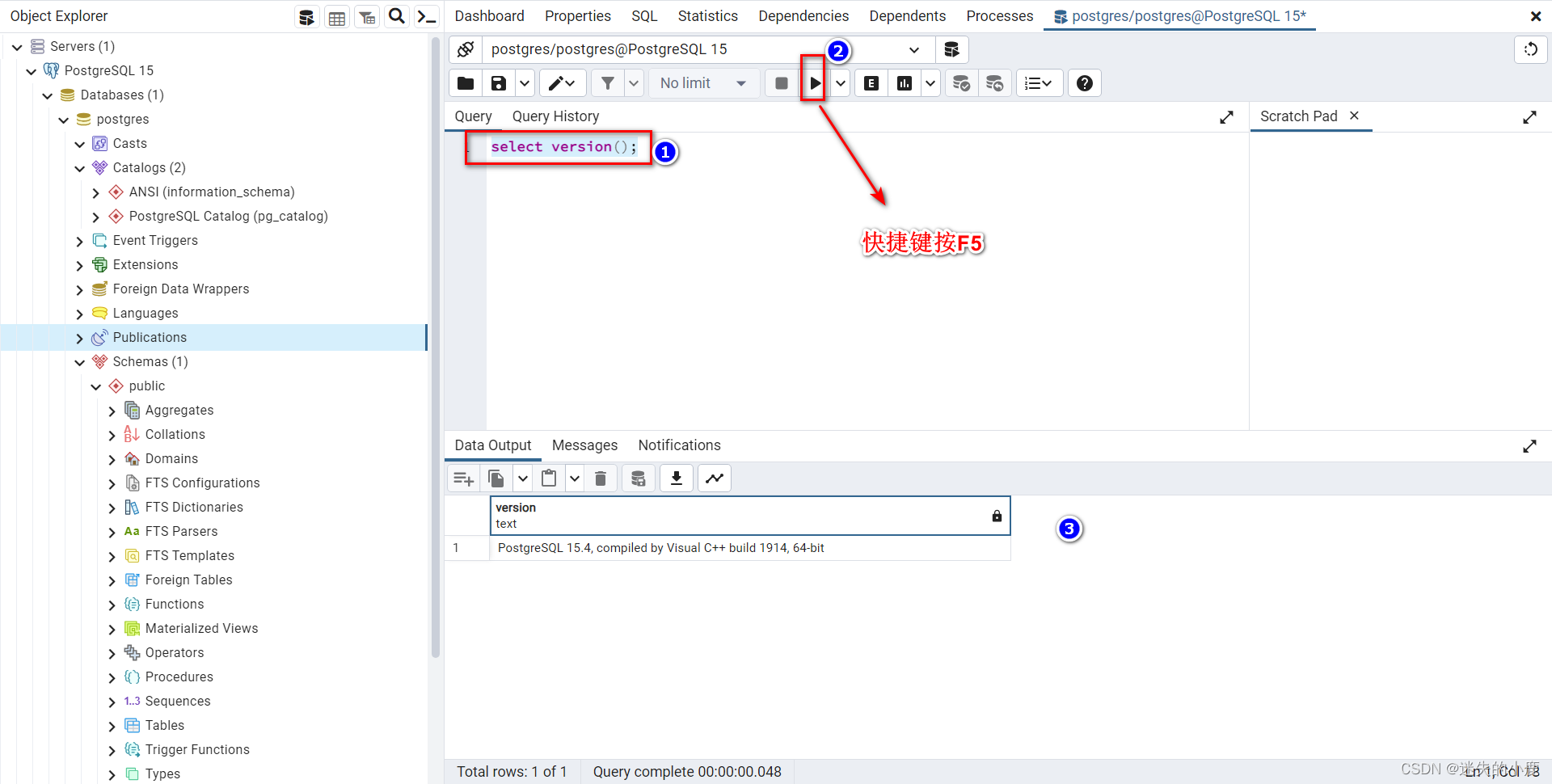Open the paste options dropdown arrow
This screenshot has width=1552, height=784.
(x=575, y=478)
